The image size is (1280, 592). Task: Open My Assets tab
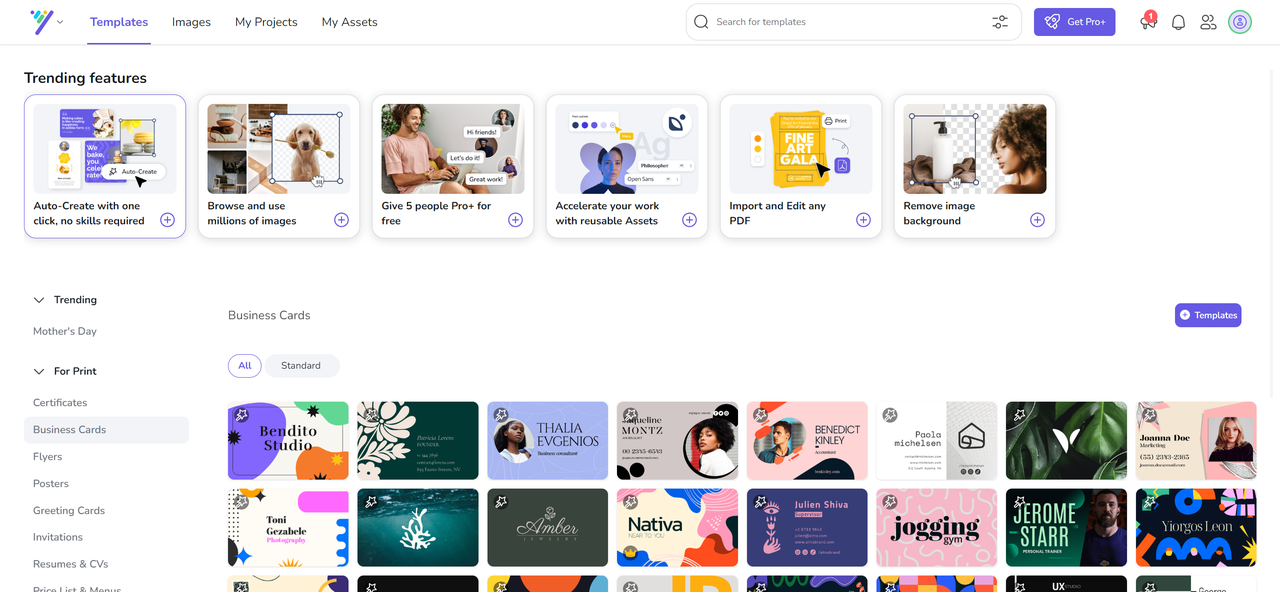click(350, 22)
